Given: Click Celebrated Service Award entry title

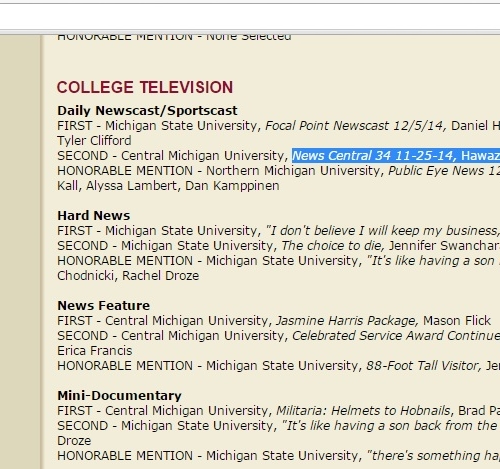Looking at the screenshot, I should click(x=396, y=336).
